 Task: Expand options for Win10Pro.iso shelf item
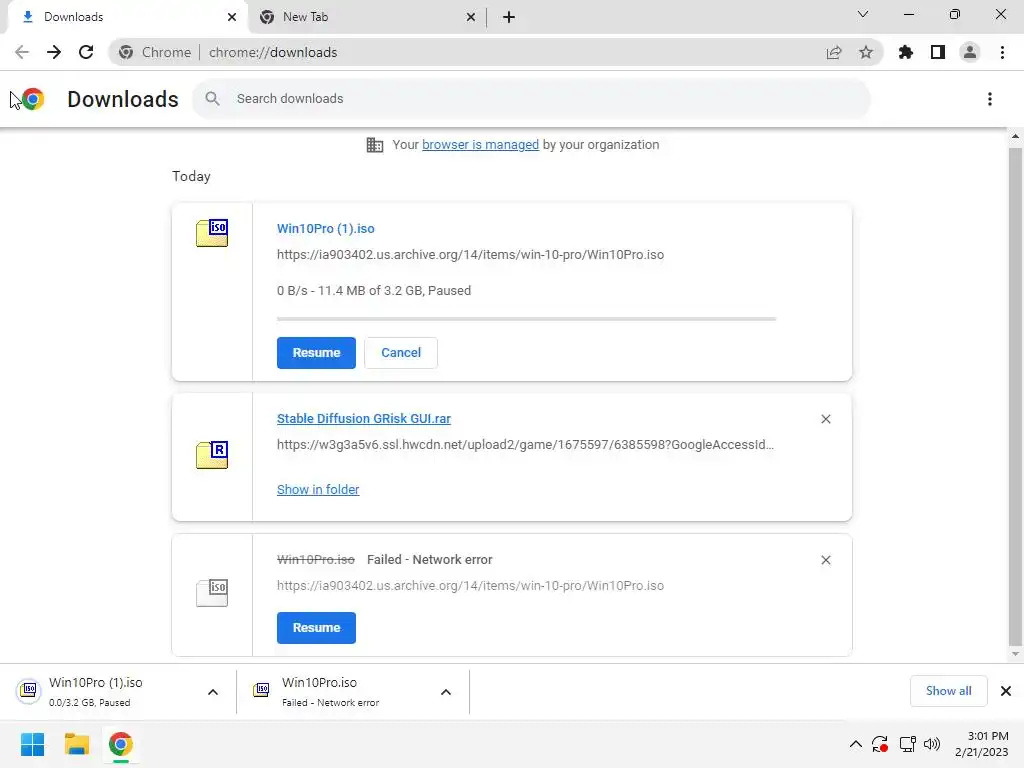446,692
